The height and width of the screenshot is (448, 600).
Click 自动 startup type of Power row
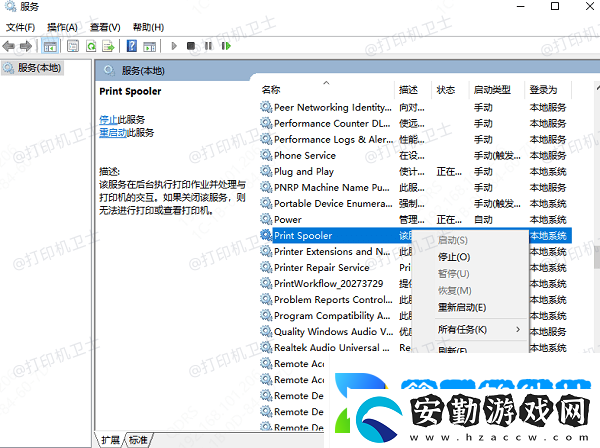click(483, 219)
